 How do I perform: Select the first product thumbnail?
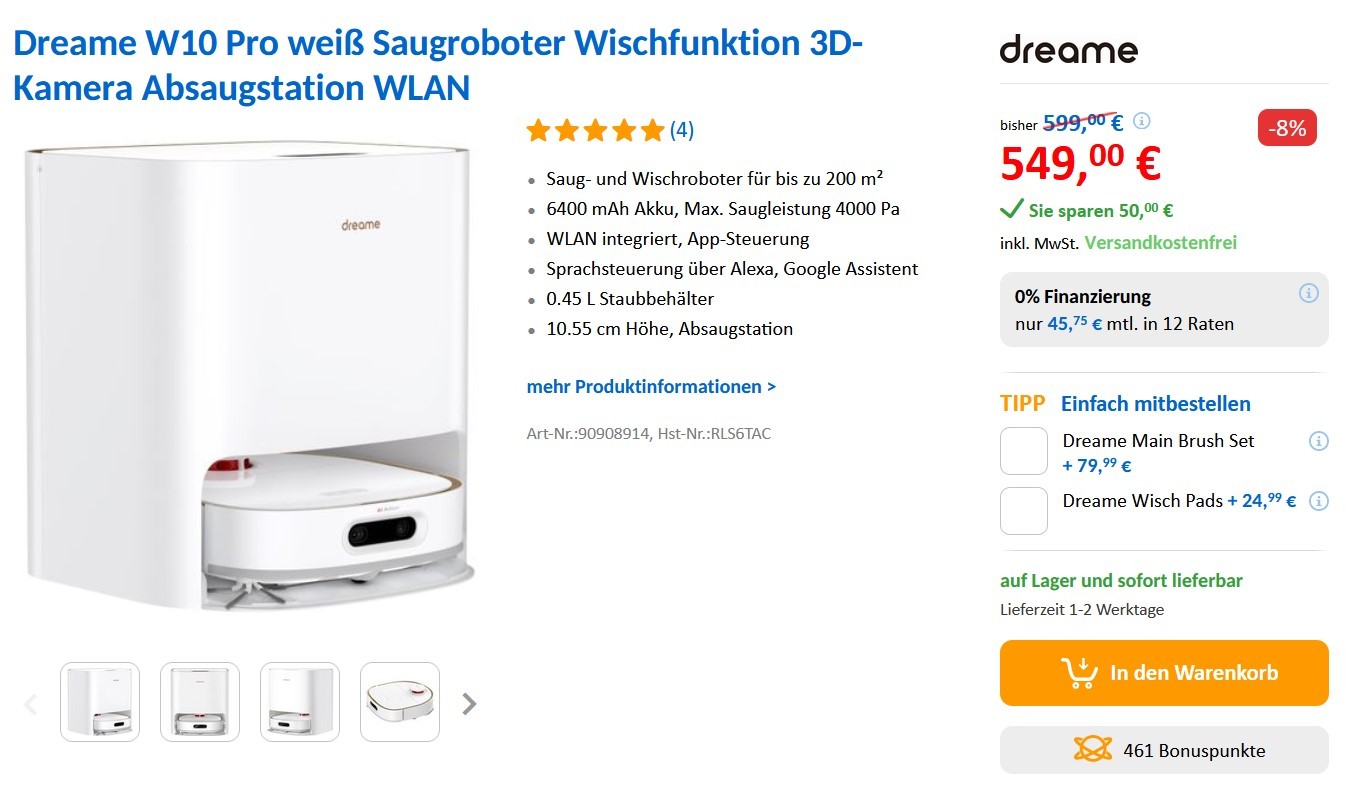(100, 702)
